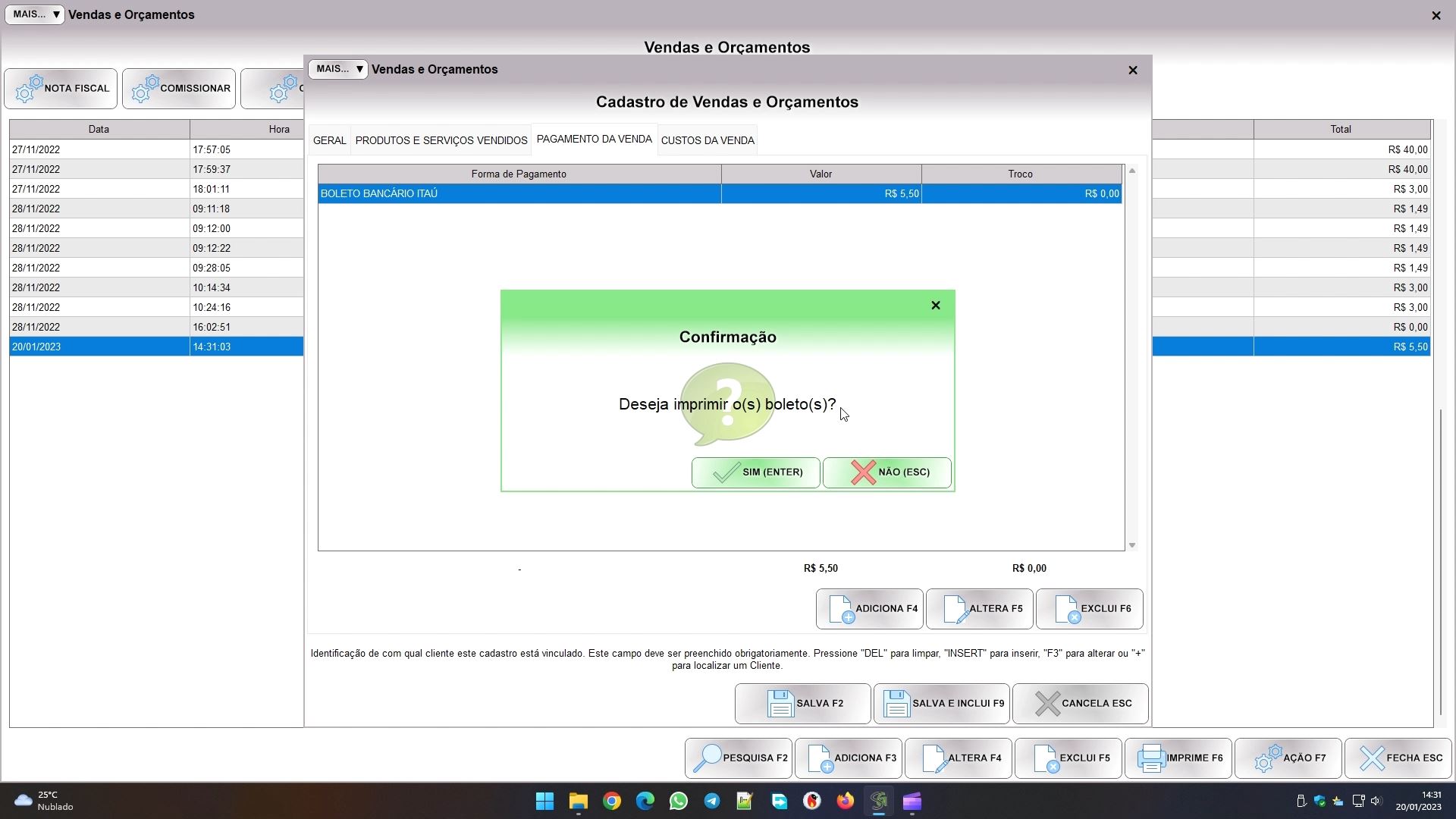The height and width of the screenshot is (819, 1456).
Task: Click the EXCLUI F6 payment button
Action: pos(1089,609)
